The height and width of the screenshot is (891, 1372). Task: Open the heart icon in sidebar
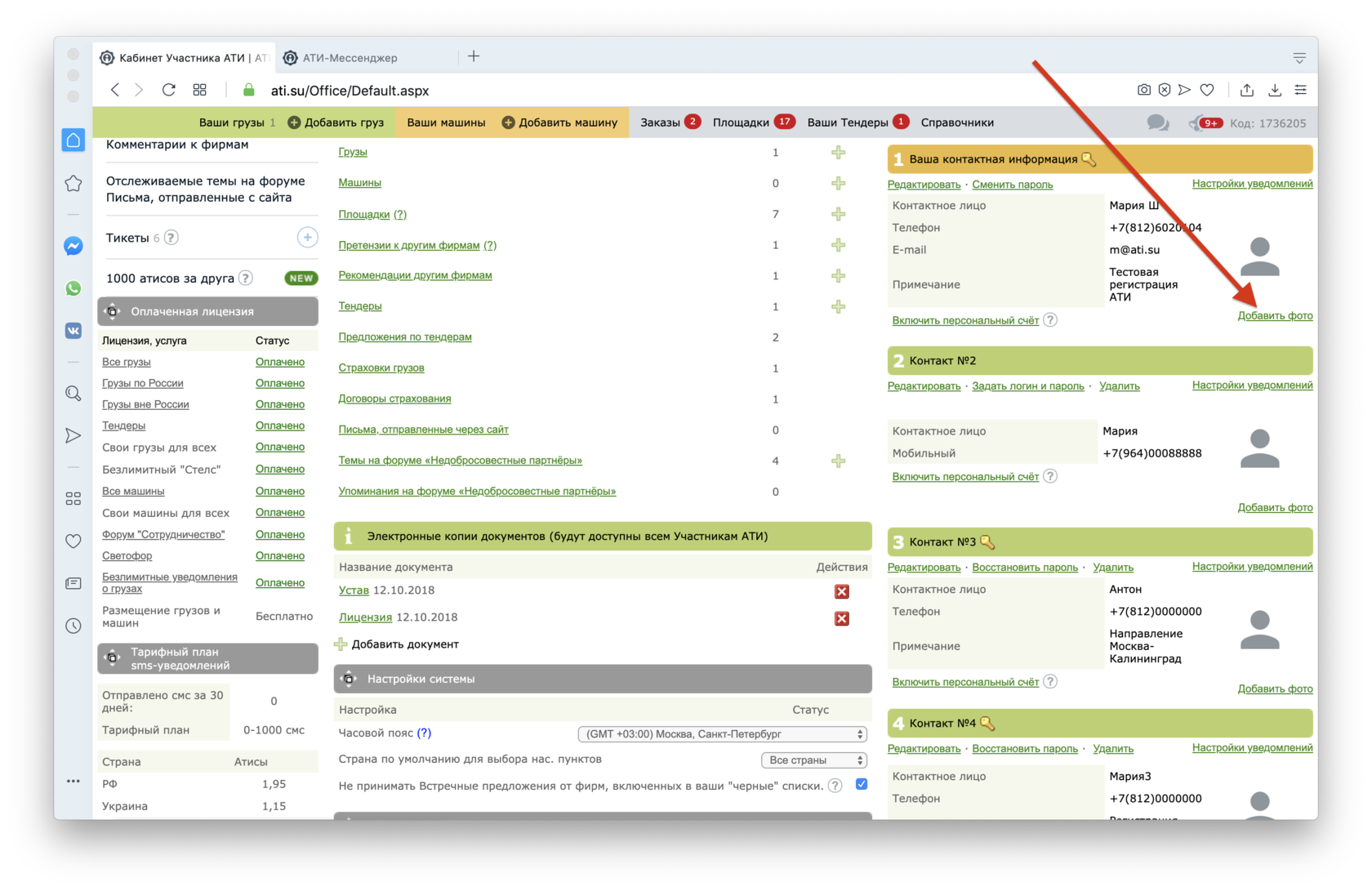(73, 541)
